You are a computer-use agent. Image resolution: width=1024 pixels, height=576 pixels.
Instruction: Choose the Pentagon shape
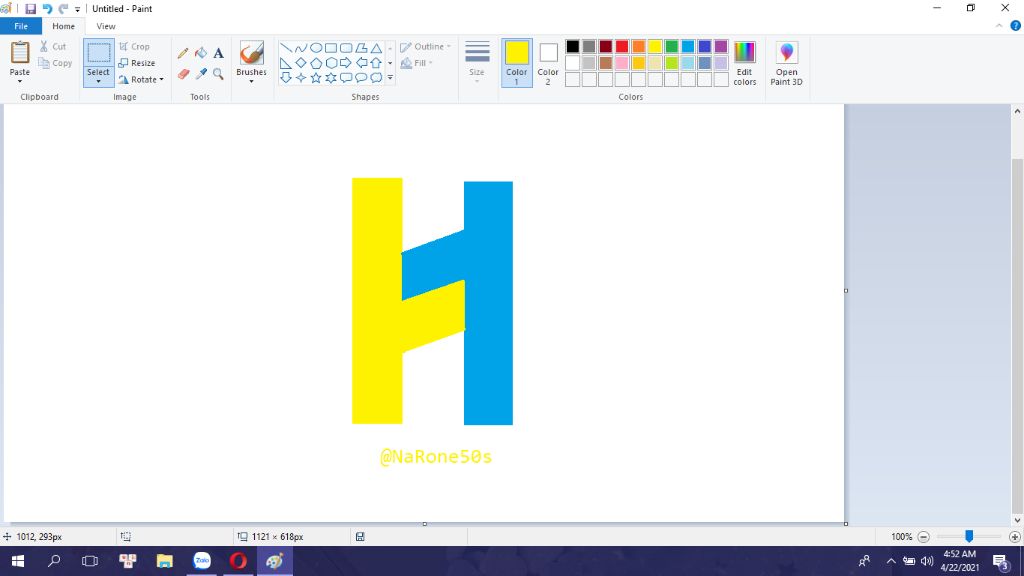coord(316,63)
